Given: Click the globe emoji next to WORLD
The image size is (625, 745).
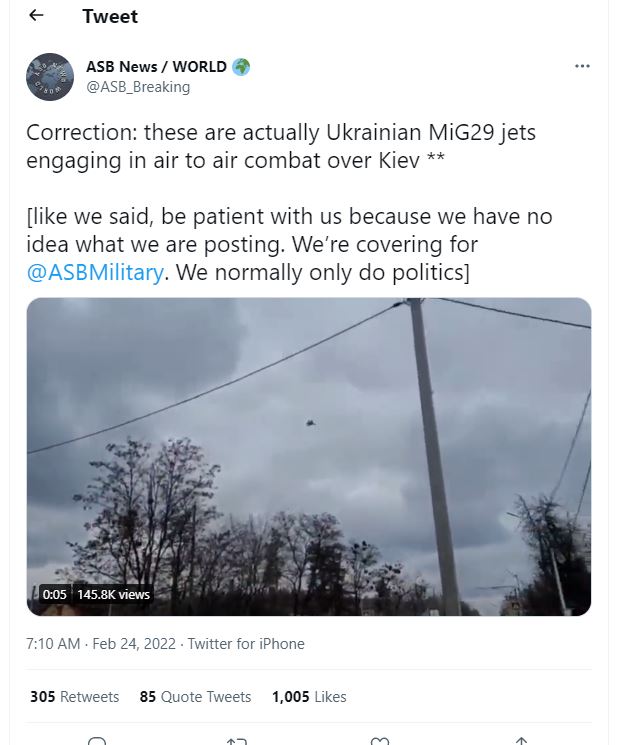Looking at the screenshot, I should pyautogui.click(x=241, y=67).
